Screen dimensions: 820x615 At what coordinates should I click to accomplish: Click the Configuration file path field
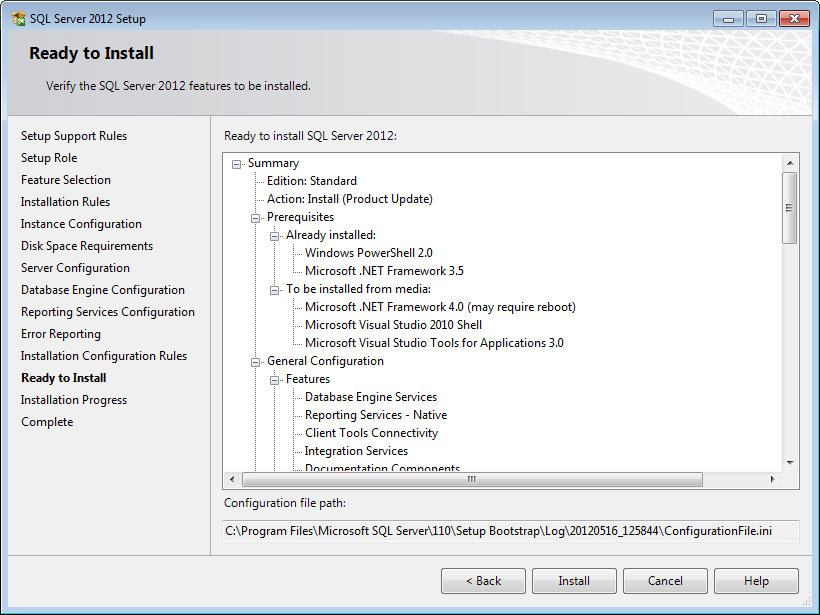click(x=511, y=531)
